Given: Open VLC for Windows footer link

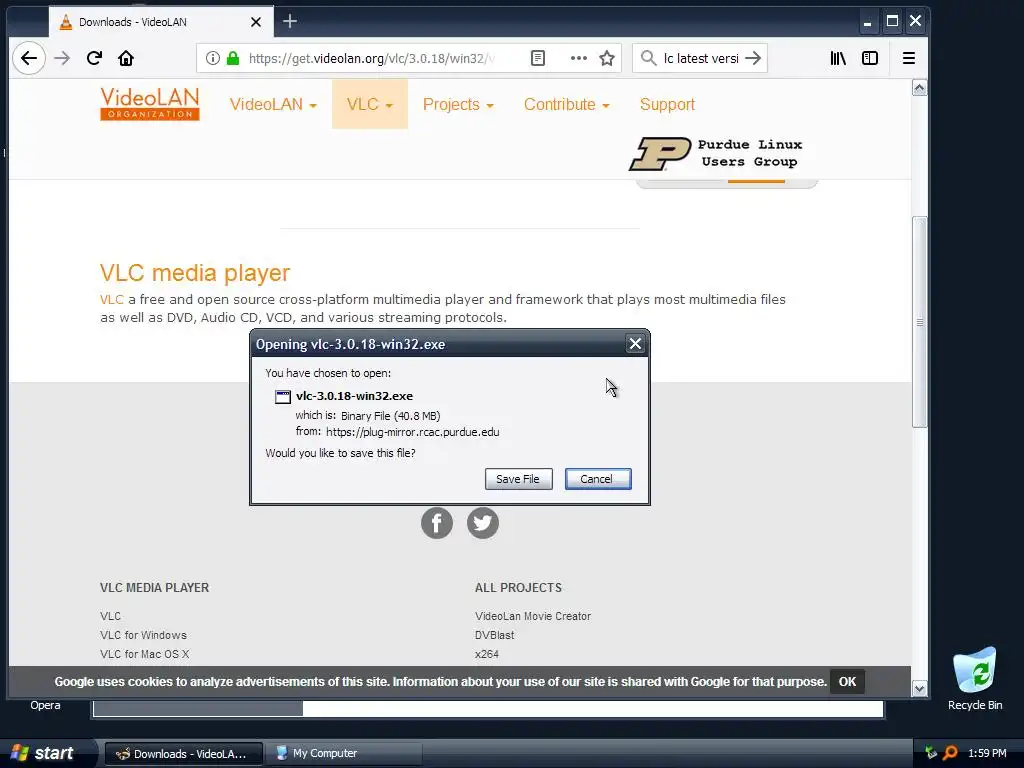Looking at the screenshot, I should click(143, 635).
